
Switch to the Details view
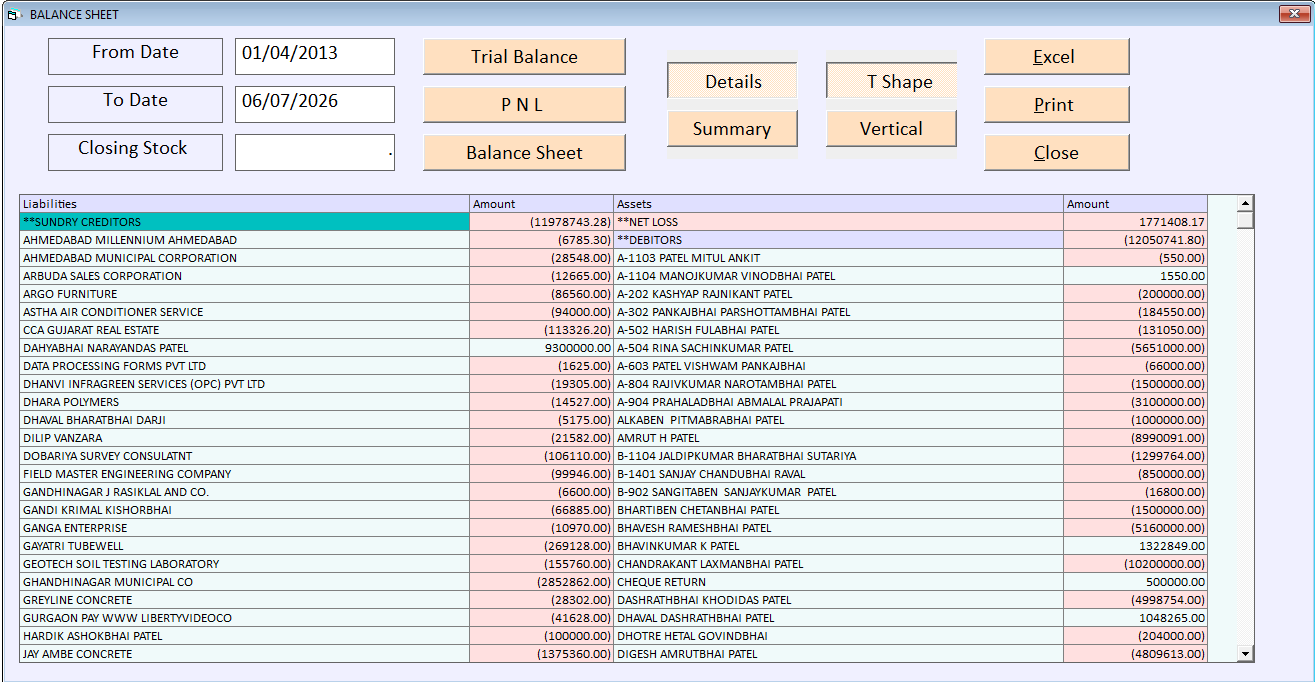732,81
